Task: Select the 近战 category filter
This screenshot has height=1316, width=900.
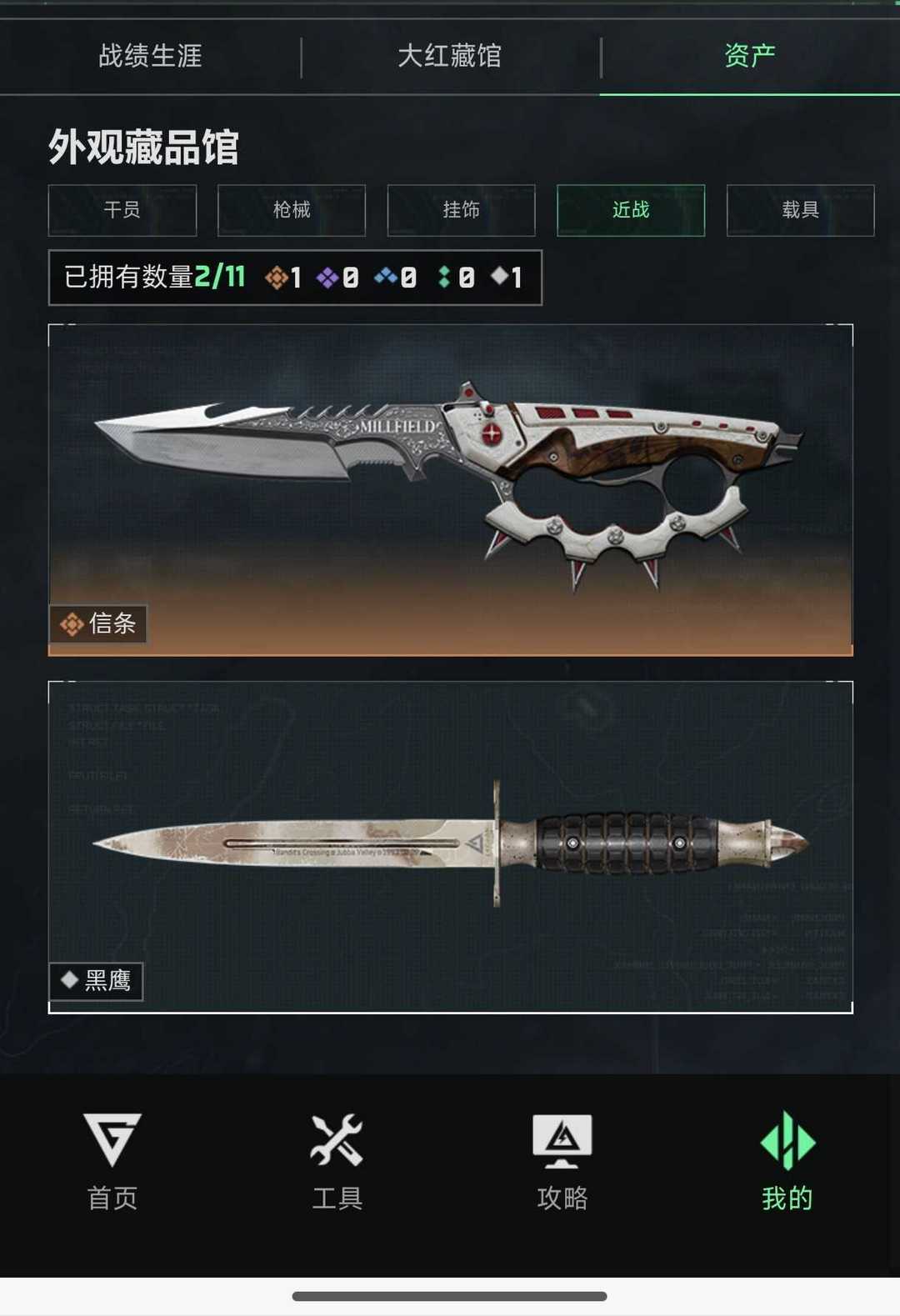Action: click(x=631, y=210)
